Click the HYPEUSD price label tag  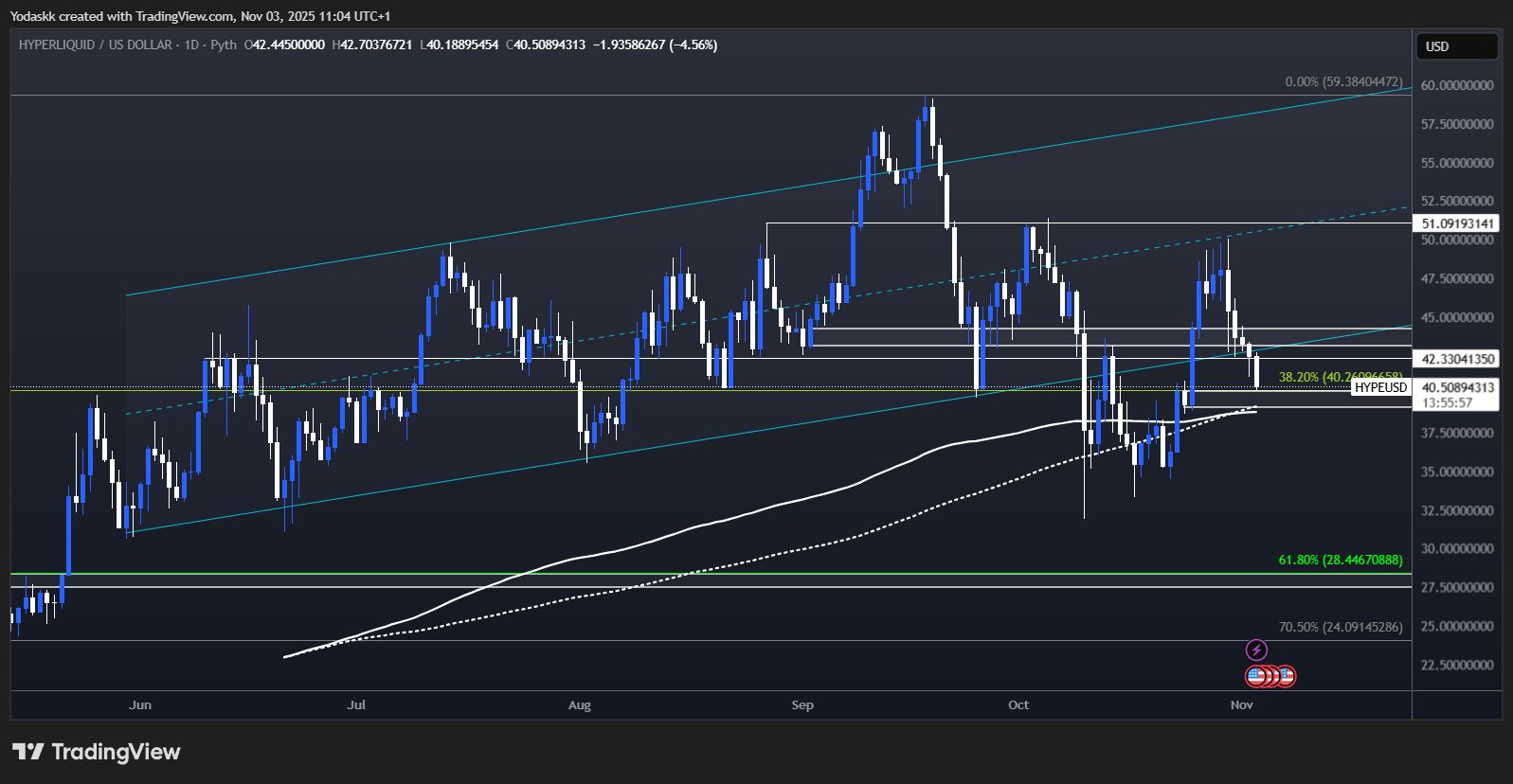1380,387
